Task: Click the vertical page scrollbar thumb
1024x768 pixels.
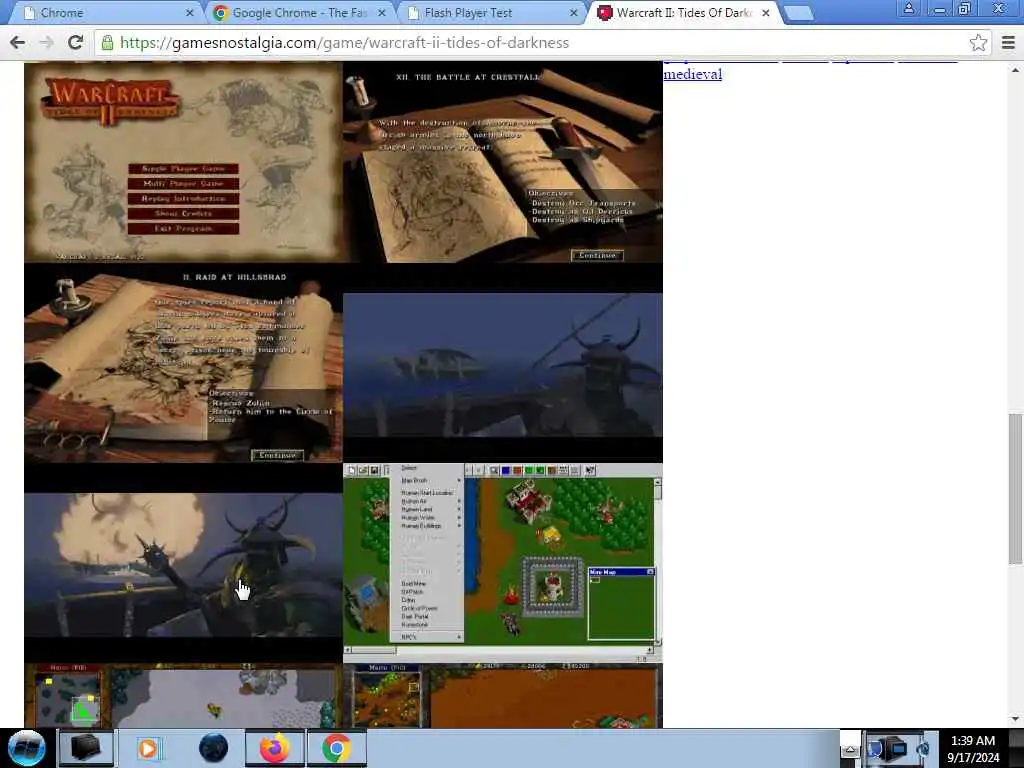Action: (x=1016, y=488)
